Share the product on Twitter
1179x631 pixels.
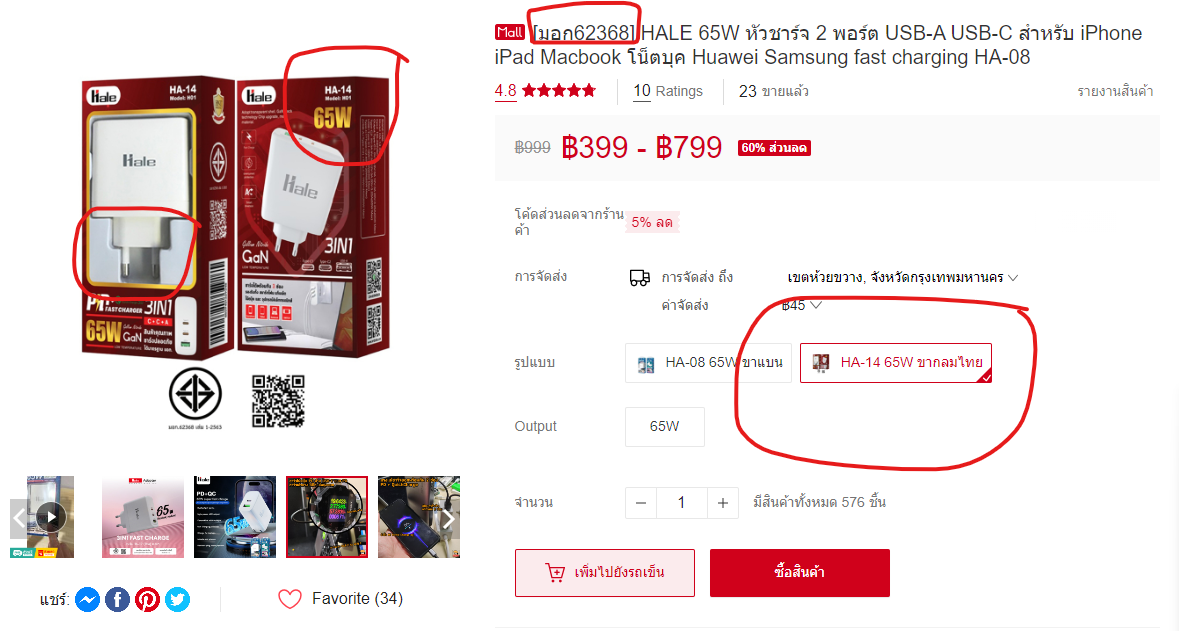tap(177, 599)
